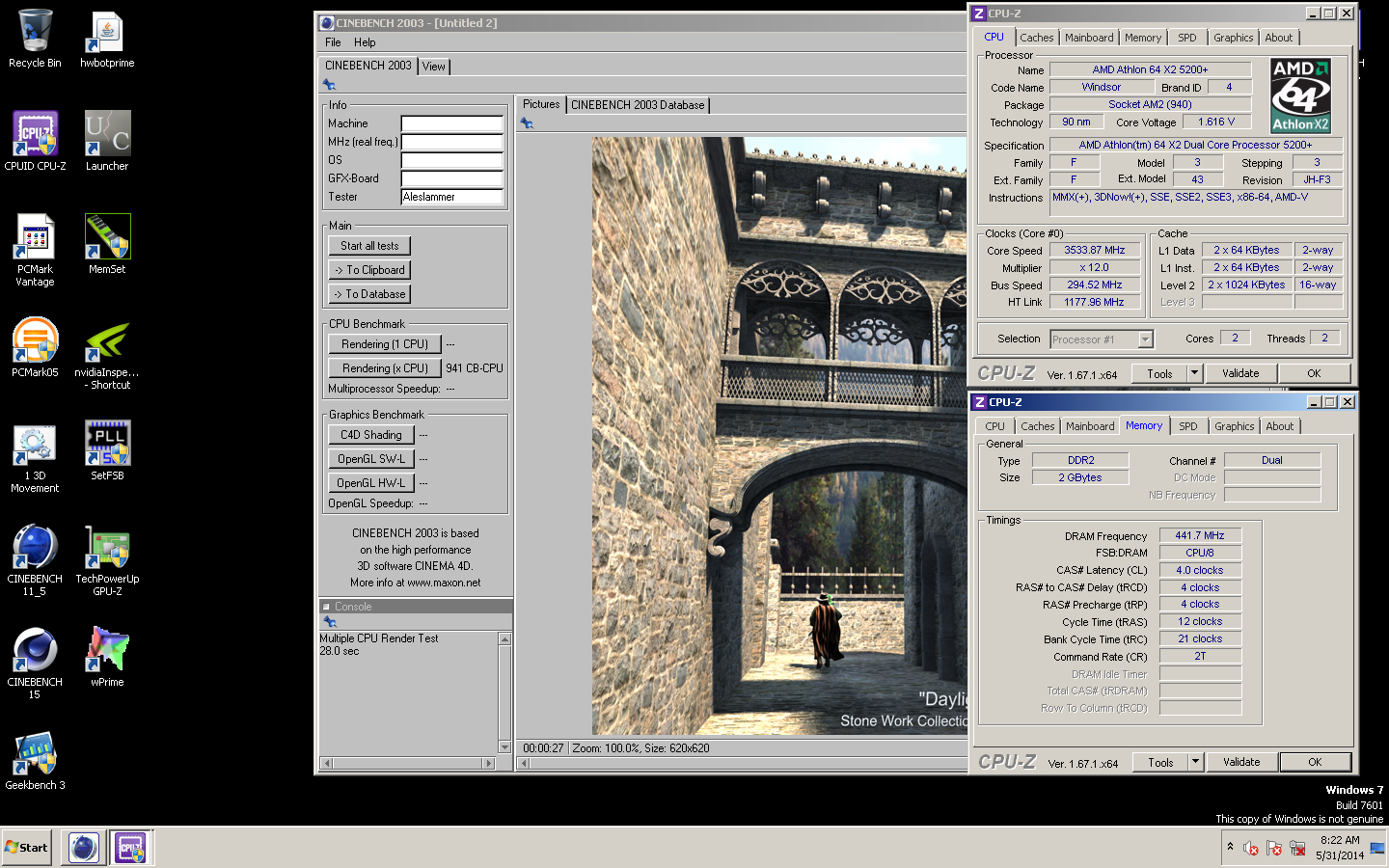Click Validate in top CPU-Z window
The width and height of the screenshot is (1389, 868).
pyautogui.click(x=1240, y=373)
